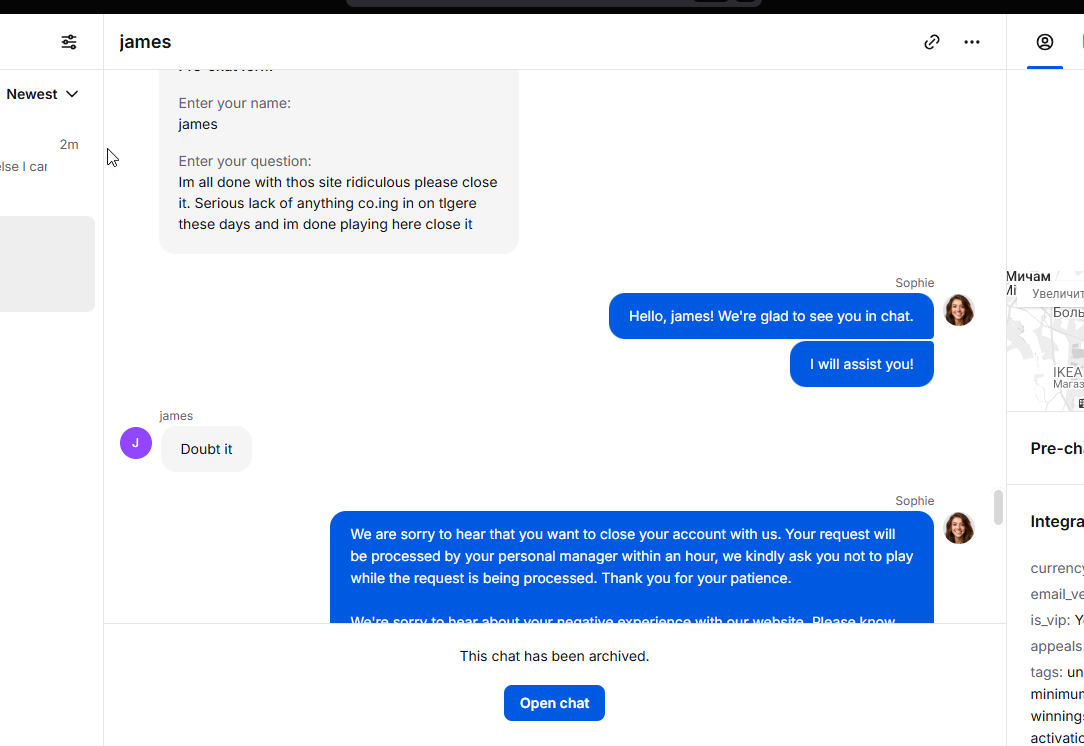Screen dimensions: 1084x746
Task: Click james's purple J avatar
Action: 136,443
